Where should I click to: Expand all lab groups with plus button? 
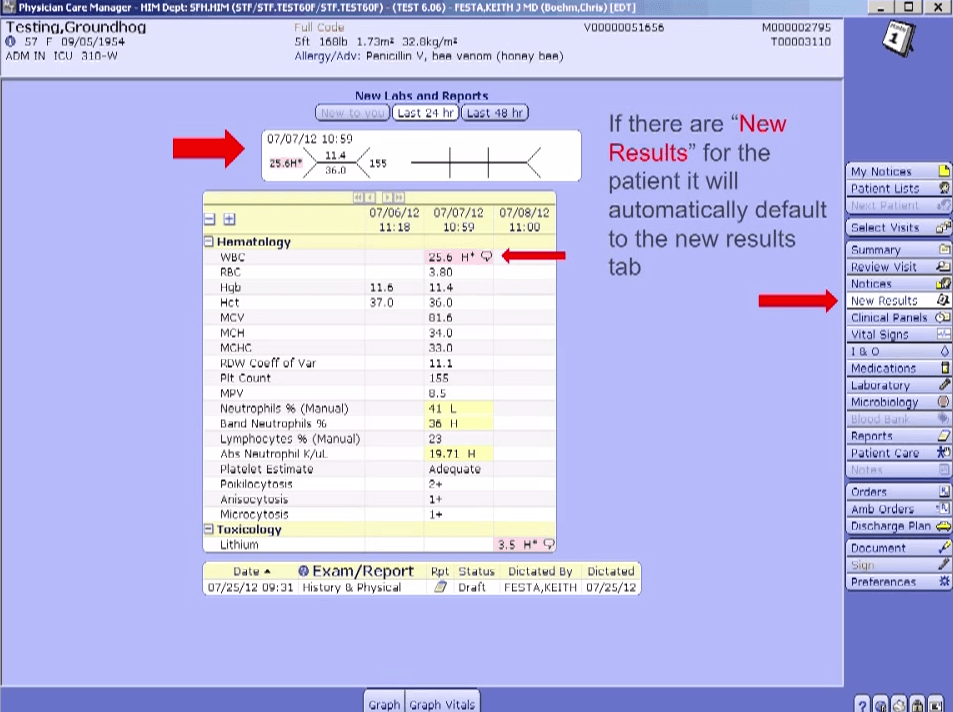coord(229,219)
